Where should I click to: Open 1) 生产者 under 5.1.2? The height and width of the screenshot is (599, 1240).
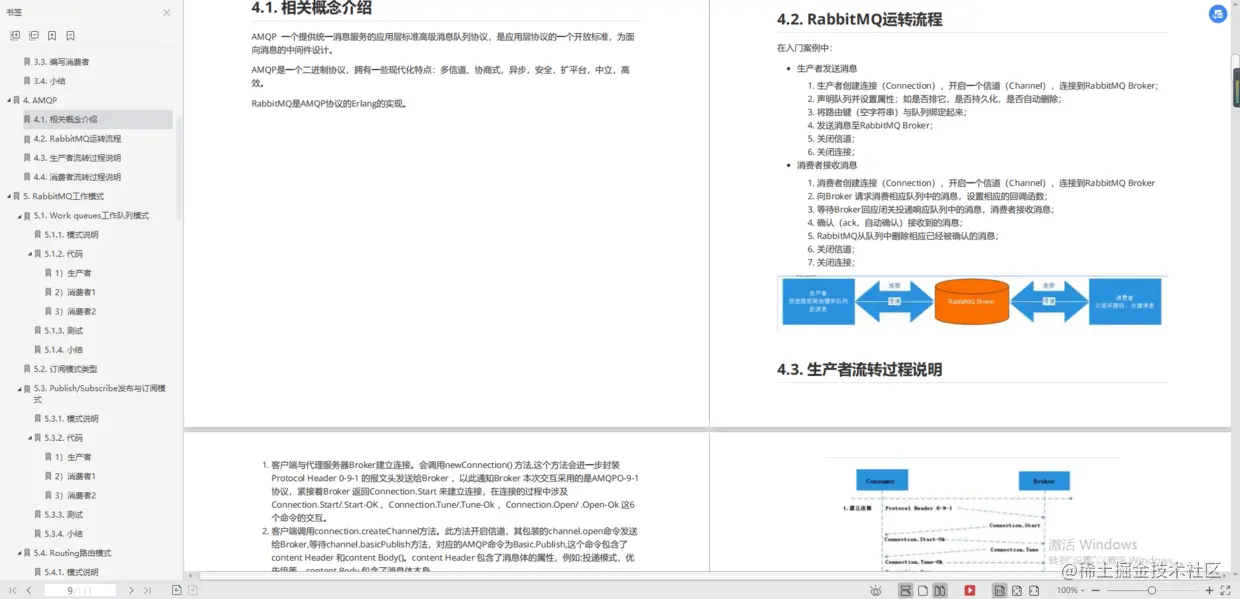click(73, 273)
